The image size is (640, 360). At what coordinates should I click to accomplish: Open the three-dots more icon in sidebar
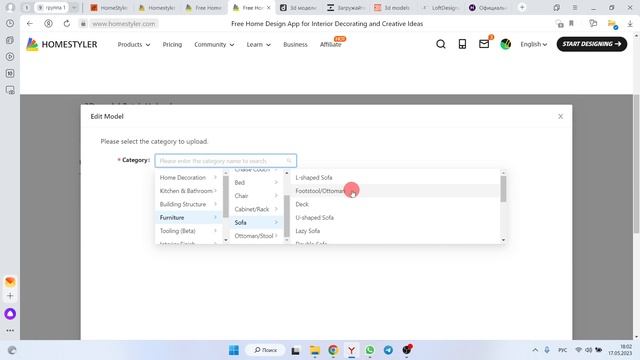pyautogui.click(x=10, y=330)
